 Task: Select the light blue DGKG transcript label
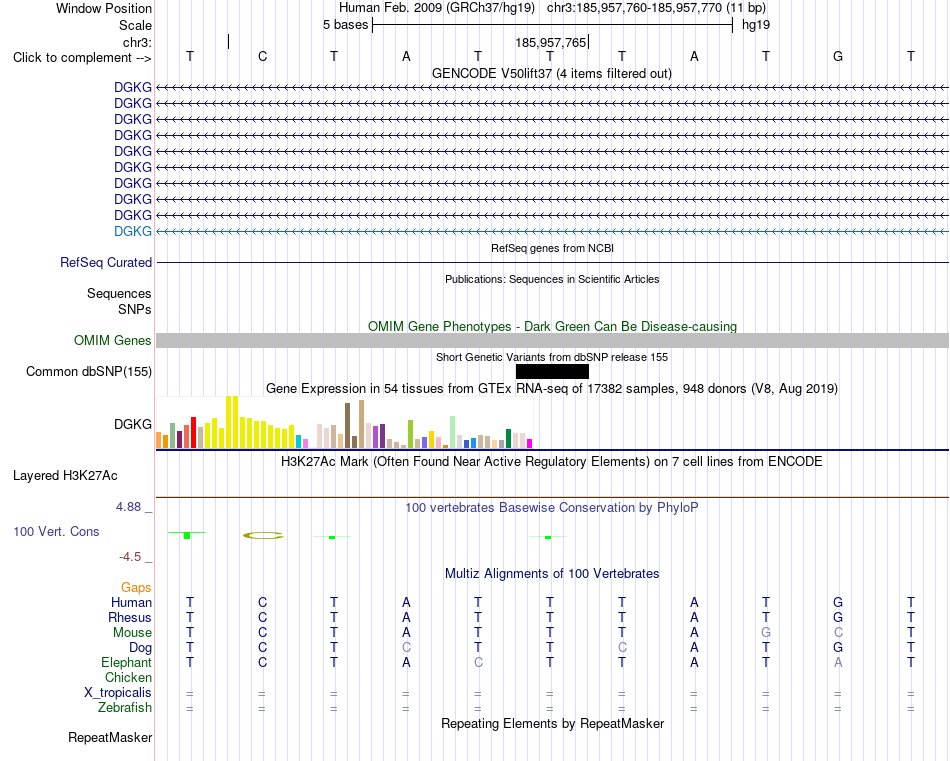pyautogui.click(x=133, y=231)
